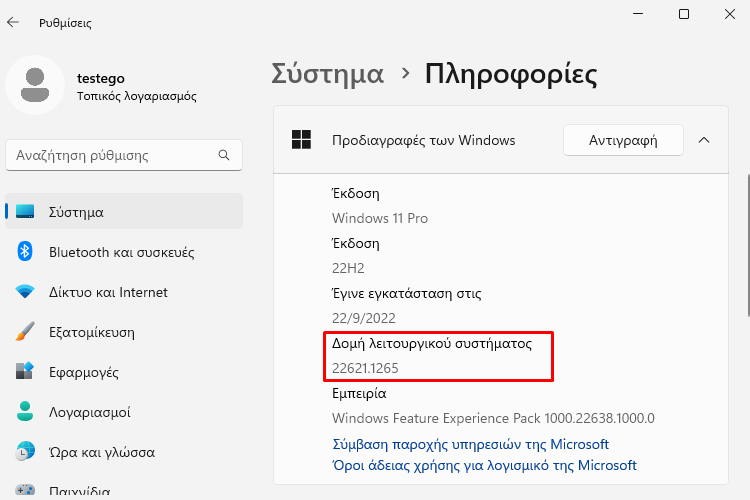Click the Εφαρμογές apps icon

point(25,371)
